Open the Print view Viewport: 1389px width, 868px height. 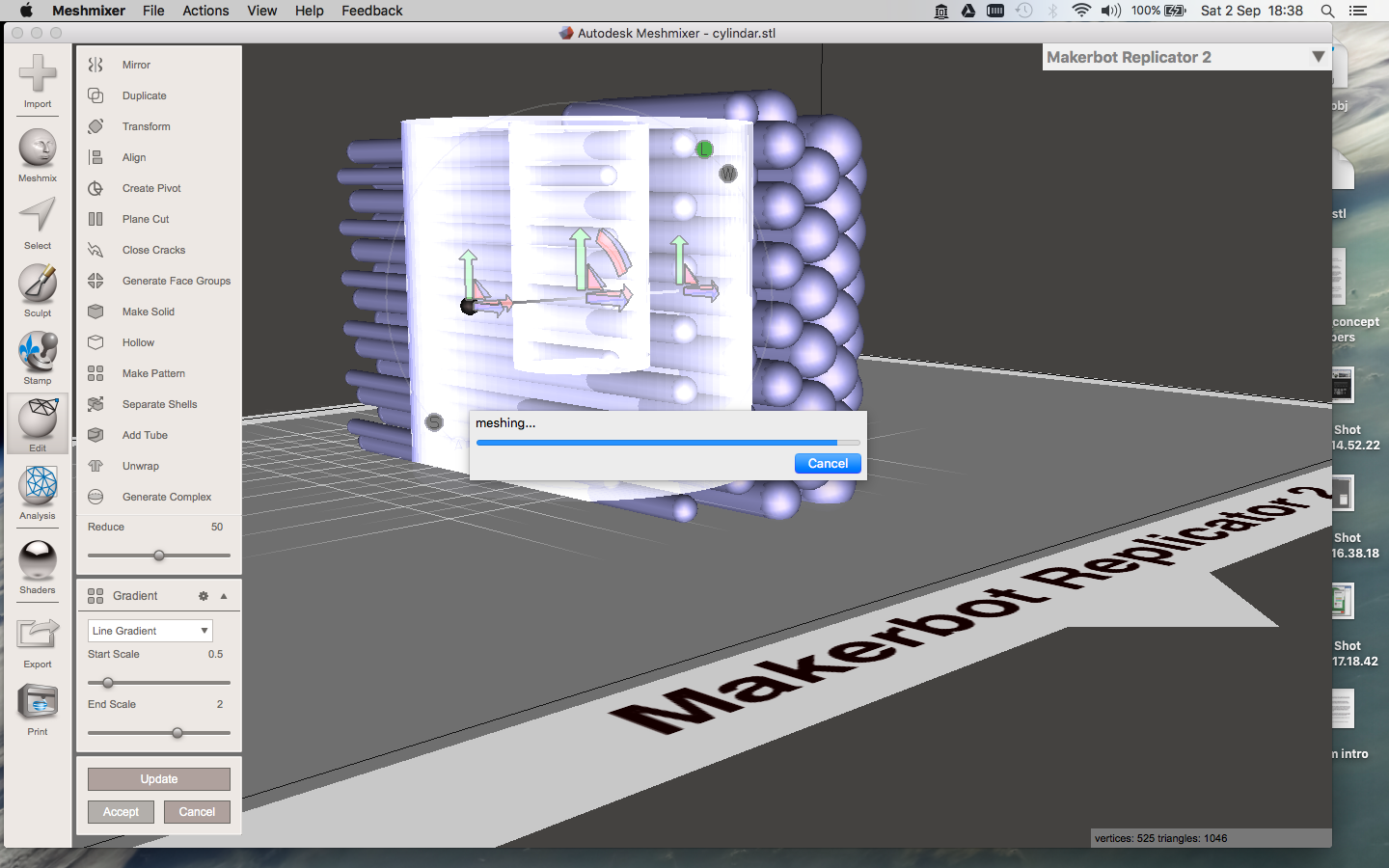click(38, 710)
